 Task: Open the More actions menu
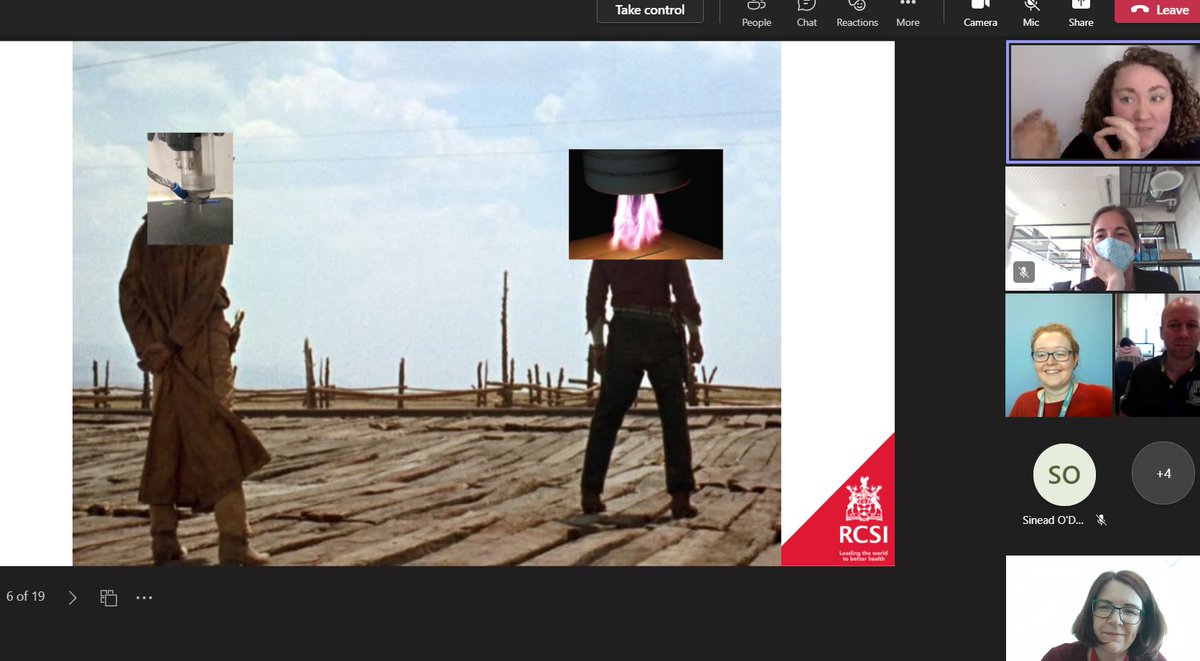(908, 14)
